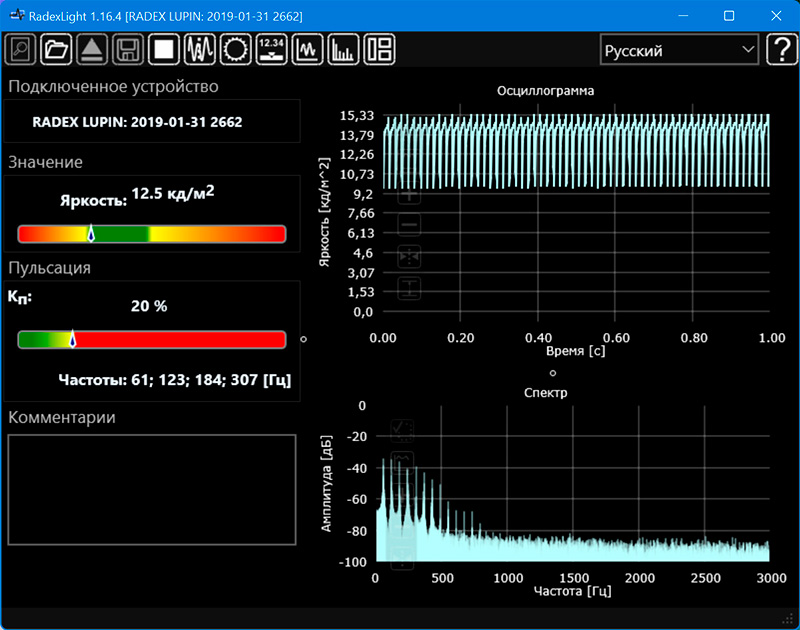Switch the panel layout with the layout icon
Viewport: 800px width, 630px height.
pos(379,49)
